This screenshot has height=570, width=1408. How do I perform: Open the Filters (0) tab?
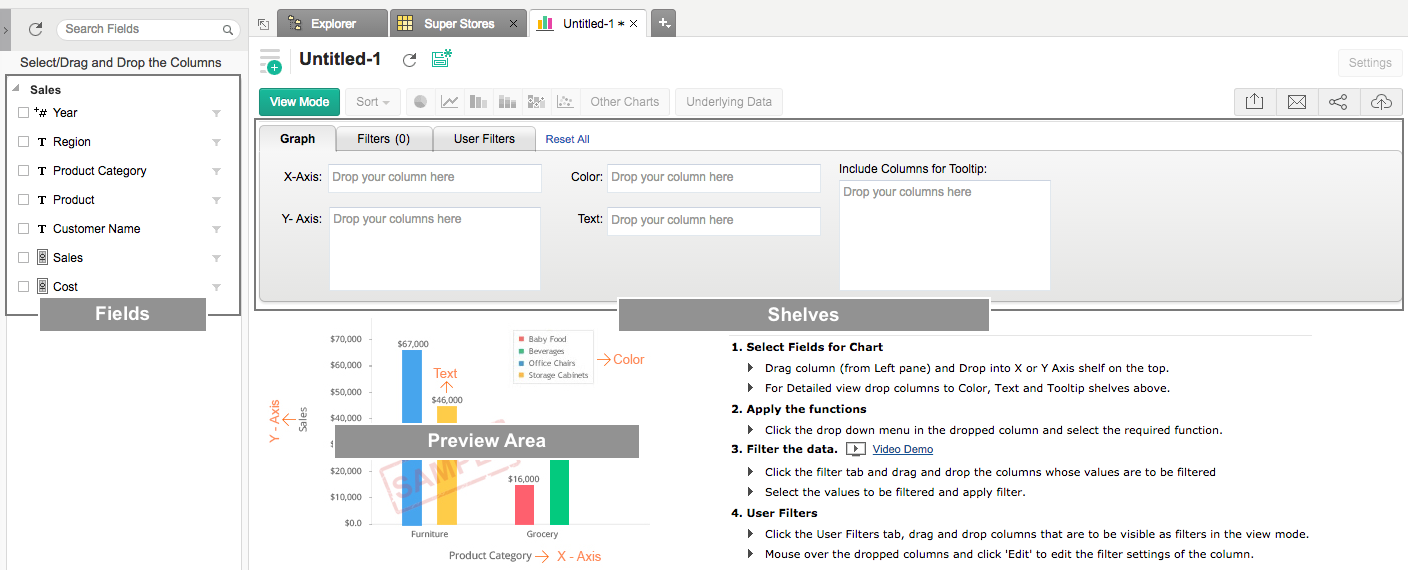pyautogui.click(x=384, y=139)
